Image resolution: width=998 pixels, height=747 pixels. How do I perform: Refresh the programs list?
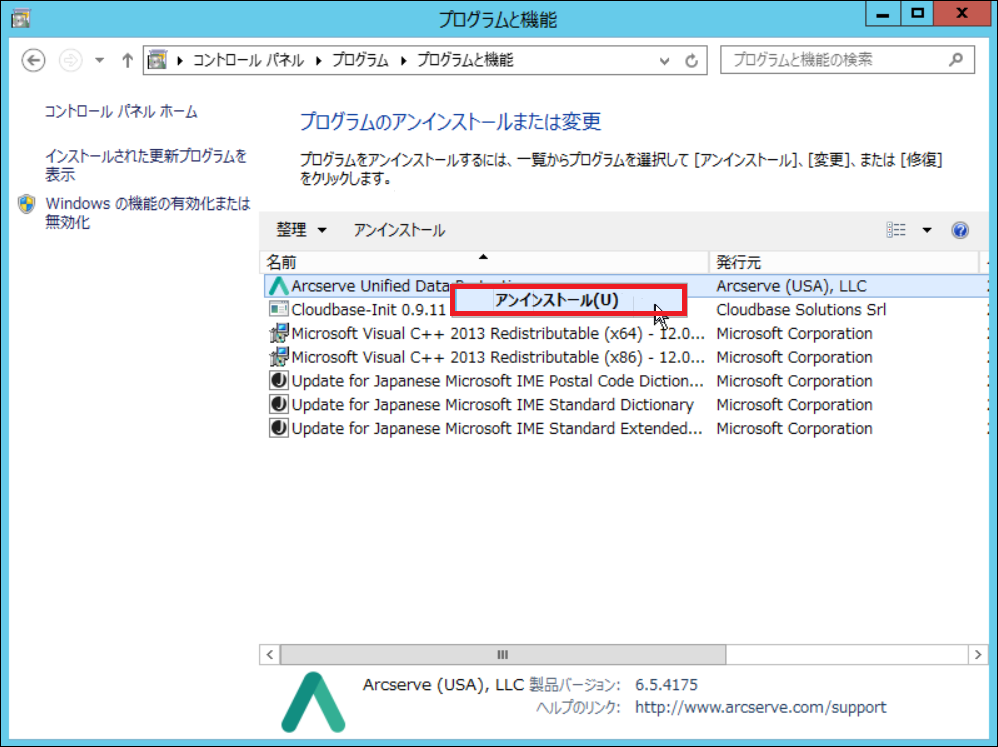(x=691, y=61)
